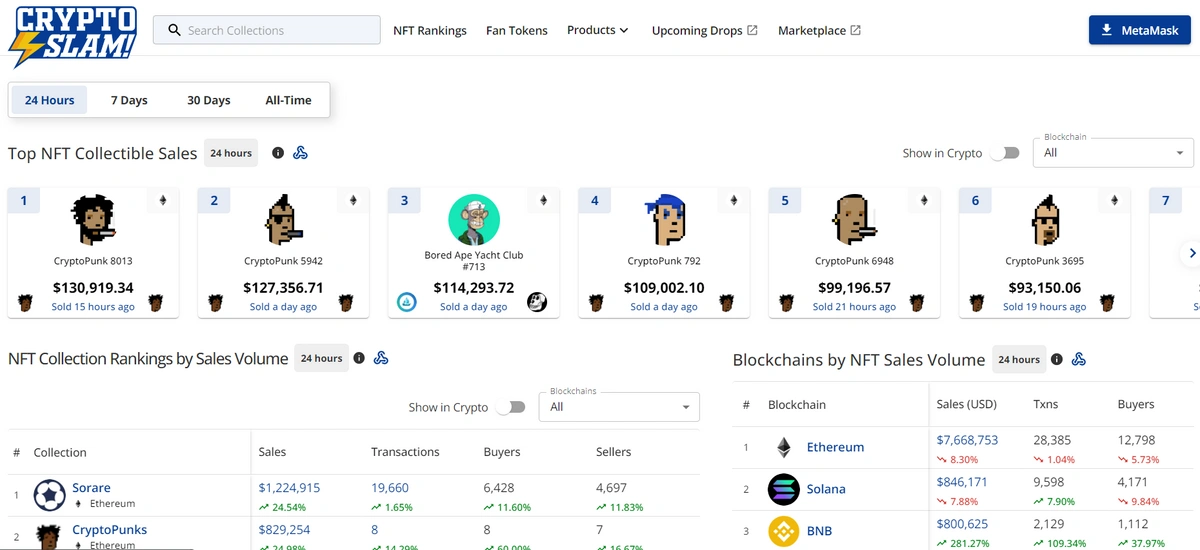The height and width of the screenshot is (550, 1200).
Task: Click Sales (USD) column header
Action: click(x=966, y=404)
